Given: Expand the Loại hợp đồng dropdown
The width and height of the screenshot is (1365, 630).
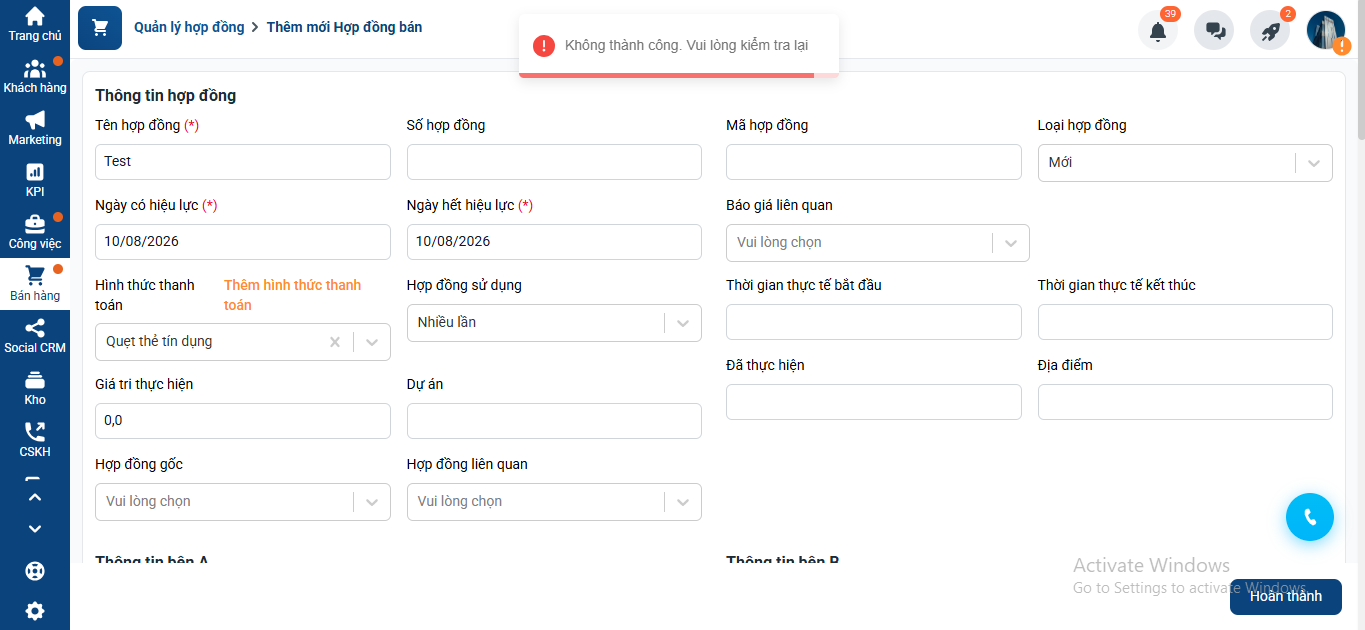Looking at the screenshot, I should tap(1314, 163).
